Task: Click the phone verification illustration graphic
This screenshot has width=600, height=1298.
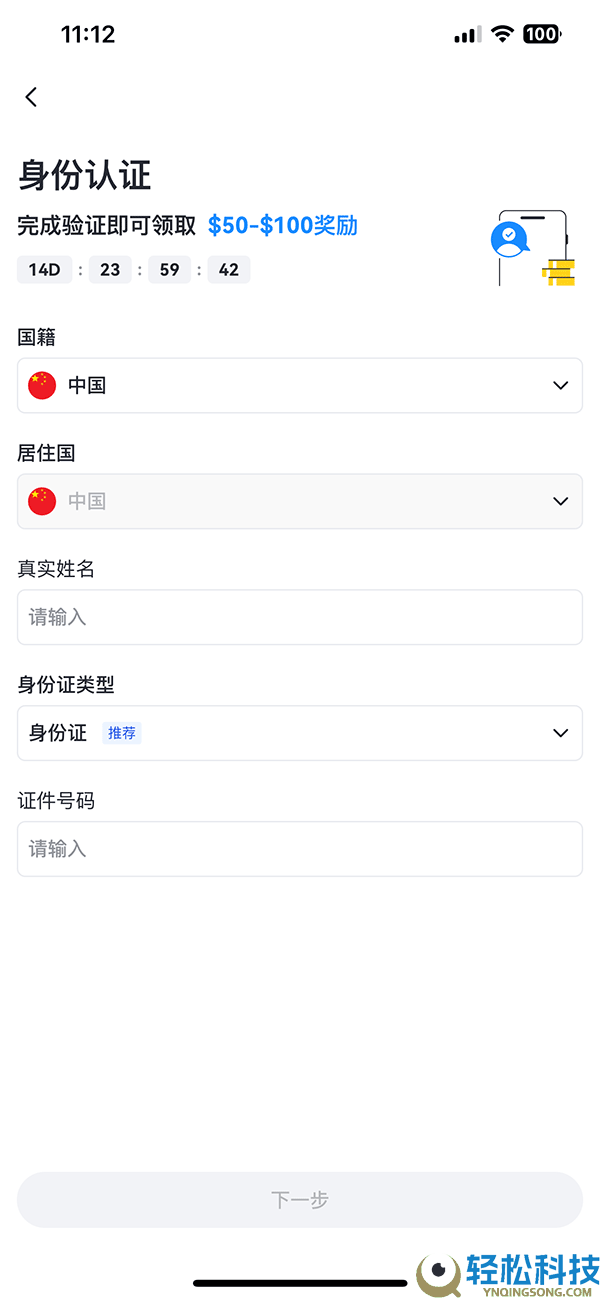Action: coord(532,248)
